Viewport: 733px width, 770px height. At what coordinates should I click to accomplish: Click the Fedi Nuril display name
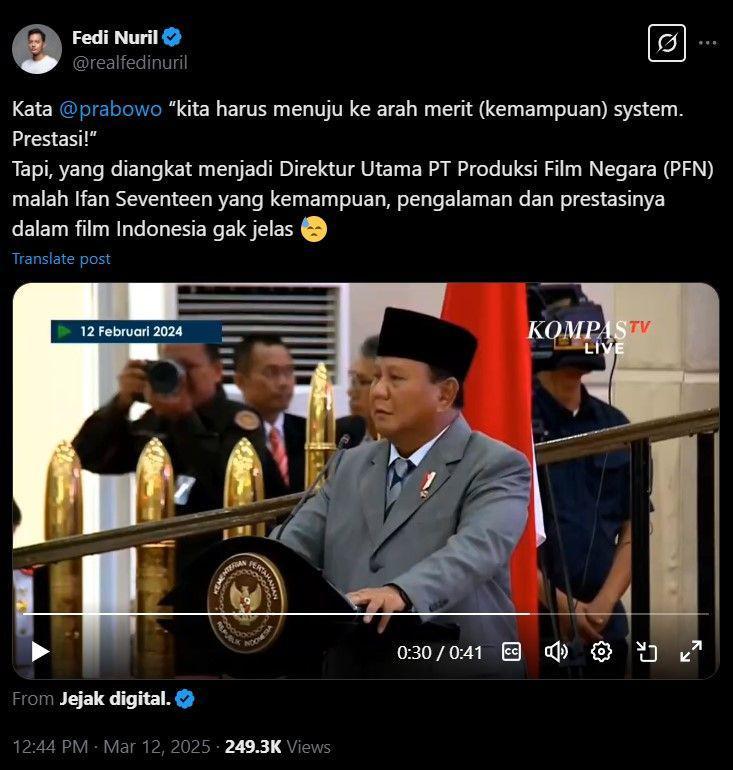tap(115, 37)
